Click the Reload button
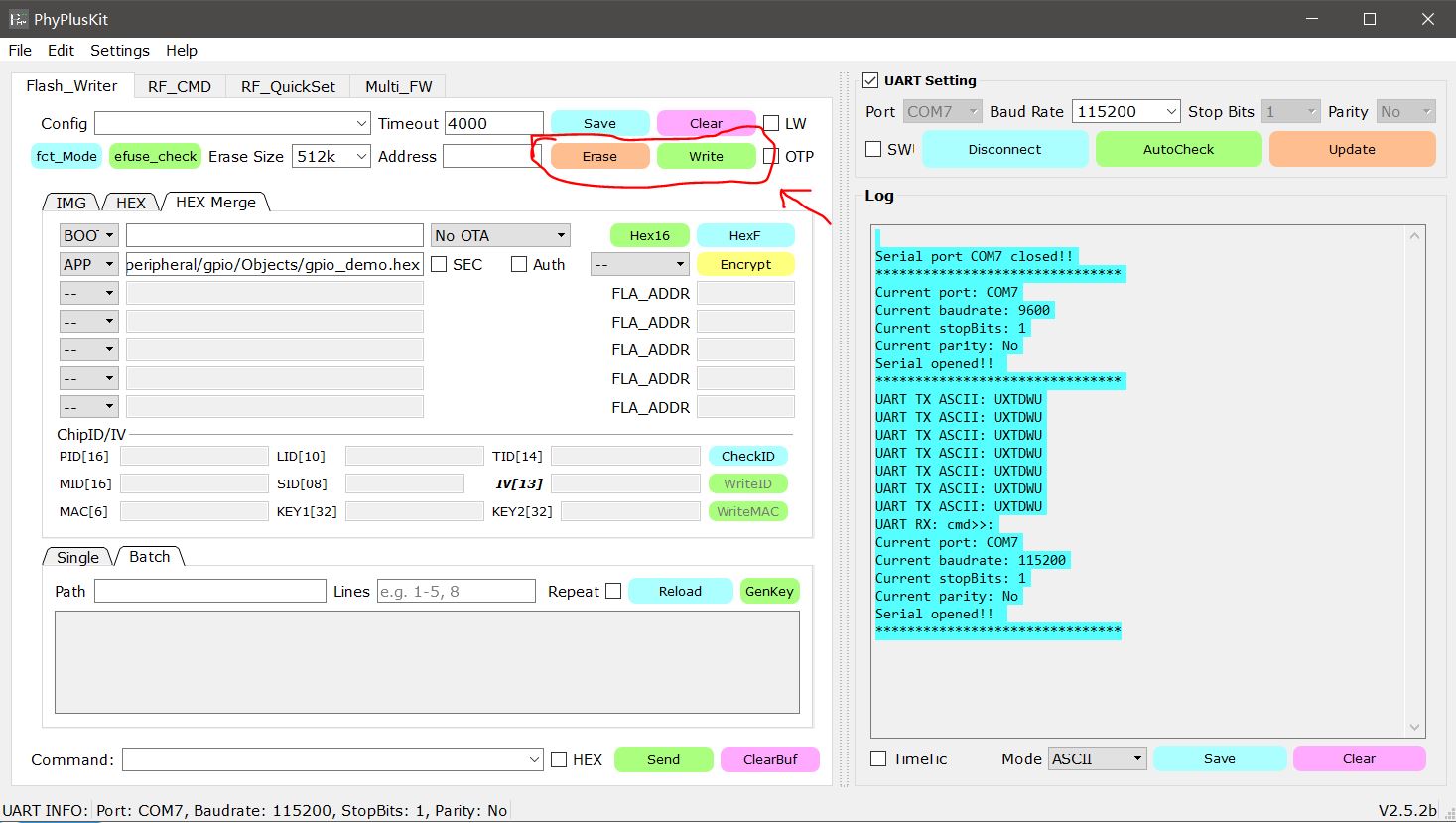1456x823 pixels. point(680,591)
